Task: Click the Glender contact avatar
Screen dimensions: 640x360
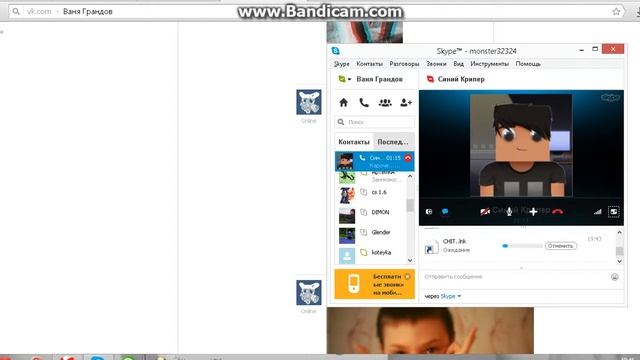Action: point(347,236)
